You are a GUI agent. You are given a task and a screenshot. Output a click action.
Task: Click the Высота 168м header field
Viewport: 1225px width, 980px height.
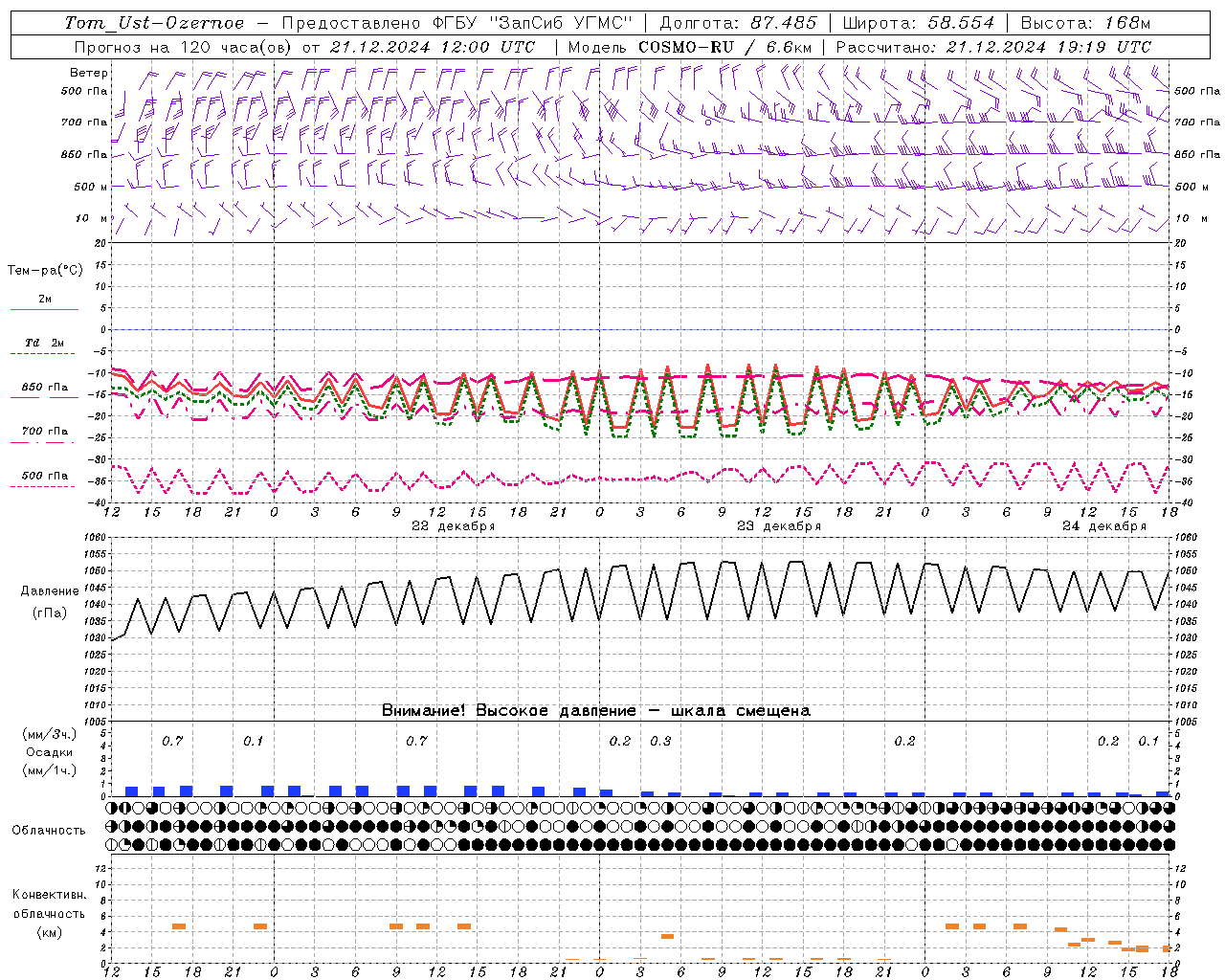pos(1084,23)
